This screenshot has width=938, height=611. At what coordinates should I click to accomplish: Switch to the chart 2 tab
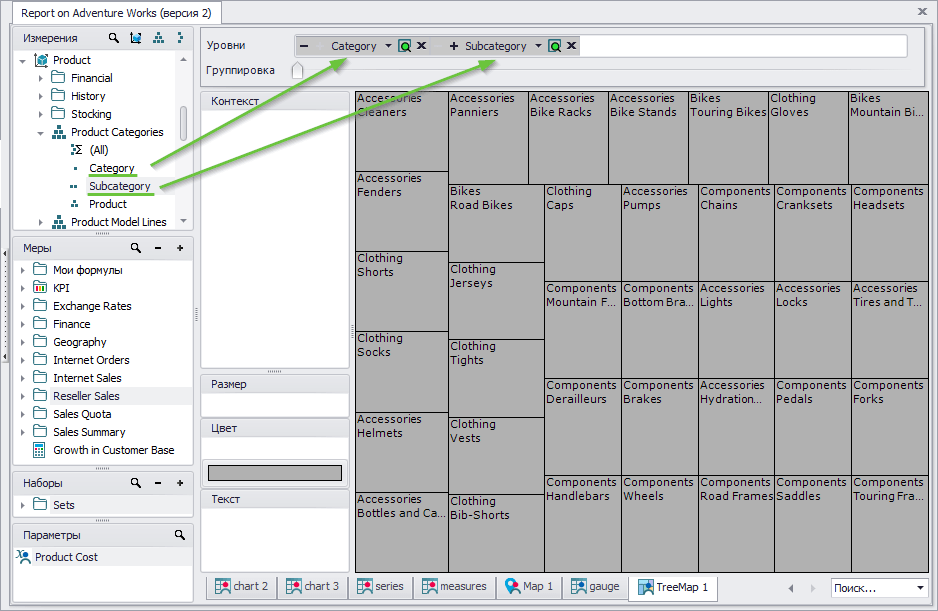[242, 586]
